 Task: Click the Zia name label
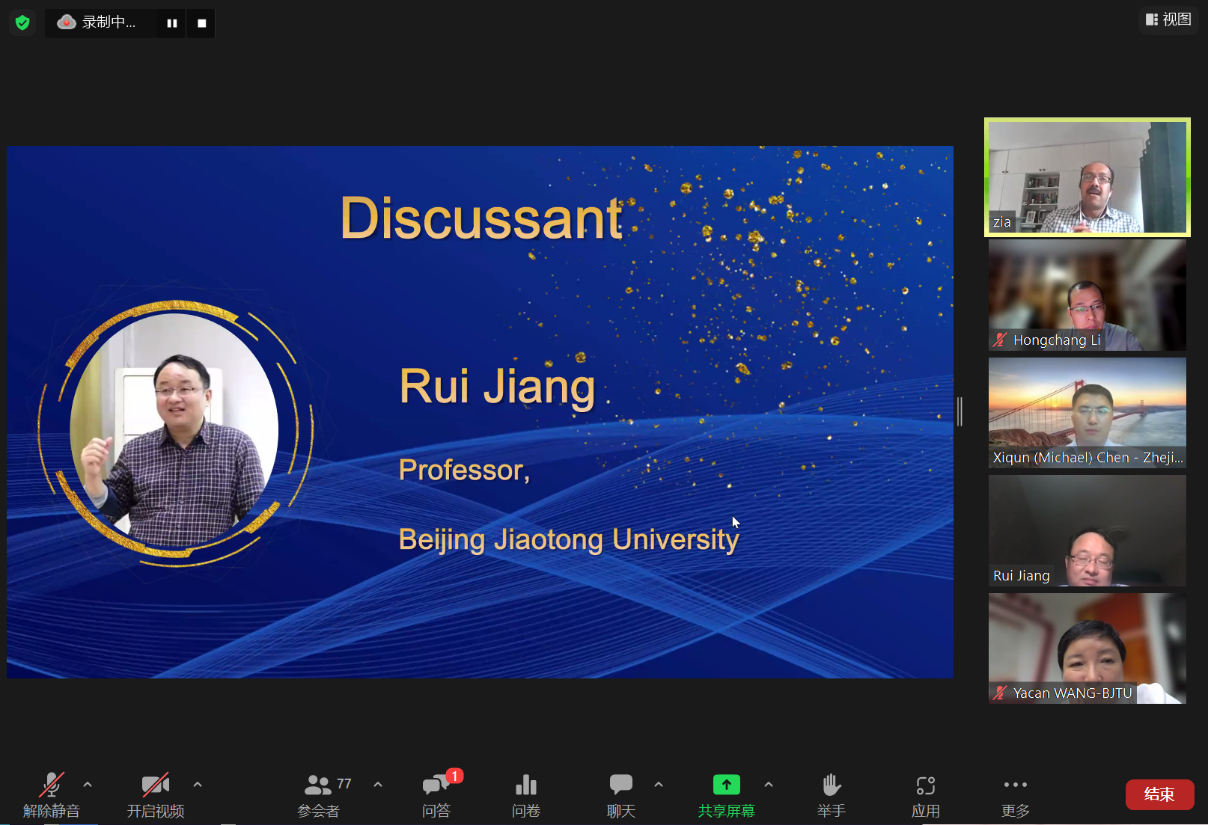coord(1002,222)
